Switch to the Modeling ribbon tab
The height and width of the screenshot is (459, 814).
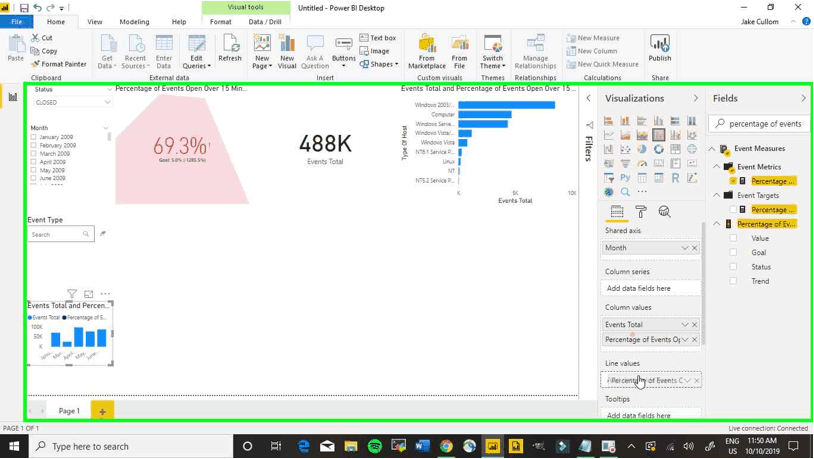(x=134, y=22)
